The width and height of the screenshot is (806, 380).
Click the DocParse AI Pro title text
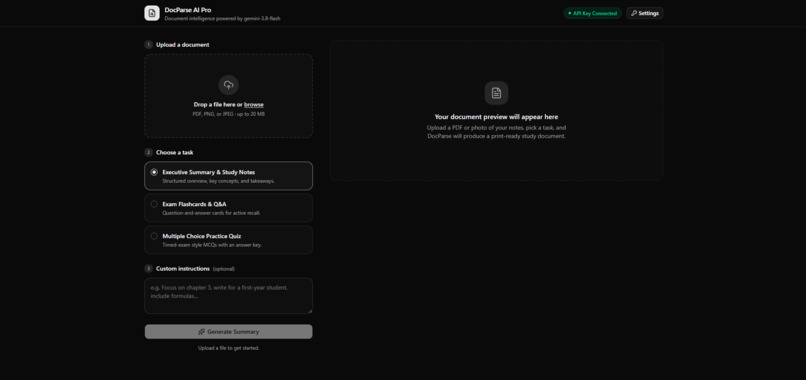188,10
